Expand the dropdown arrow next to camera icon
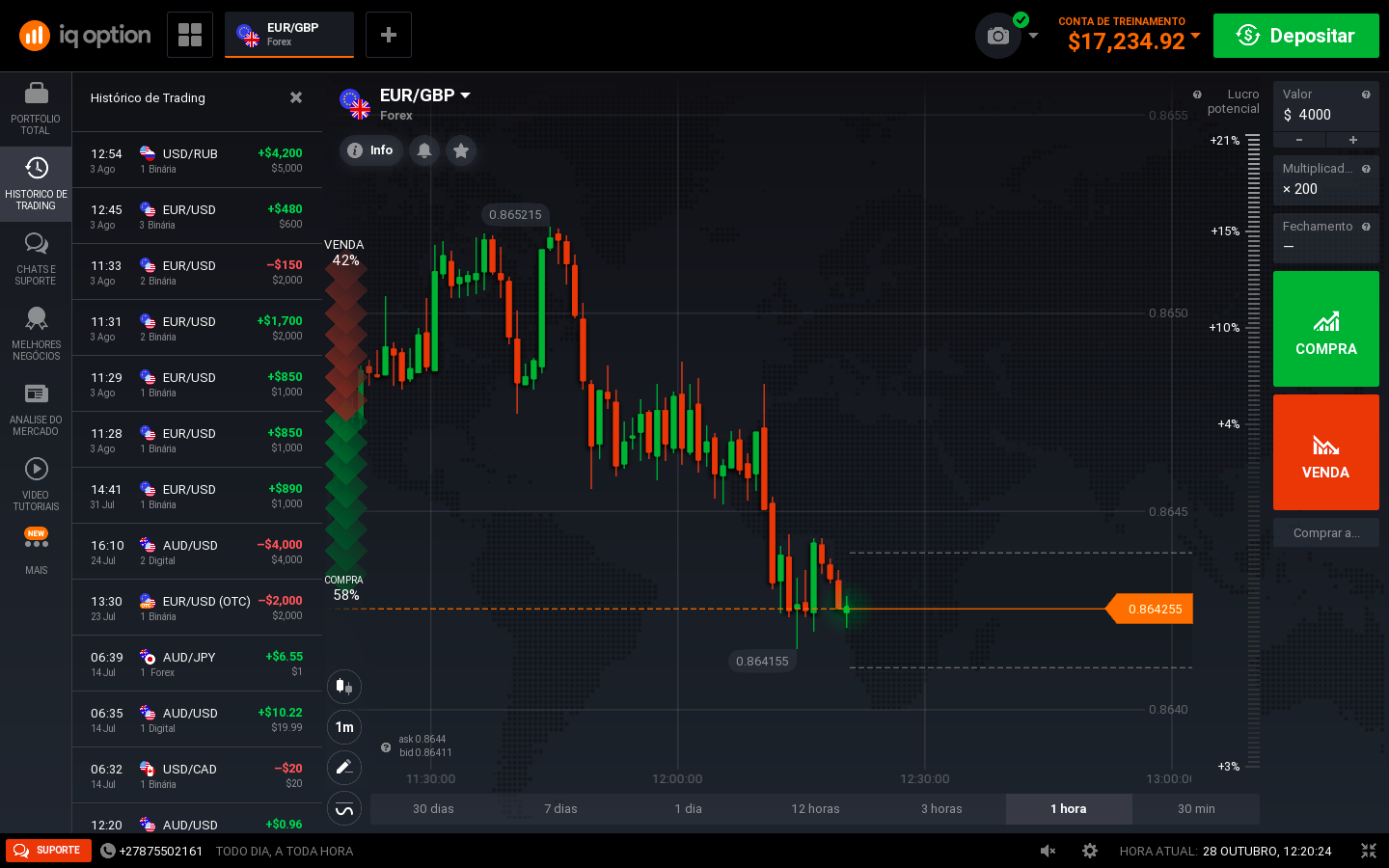The height and width of the screenshot is (868, 1389). click(x=1034, y=36)
